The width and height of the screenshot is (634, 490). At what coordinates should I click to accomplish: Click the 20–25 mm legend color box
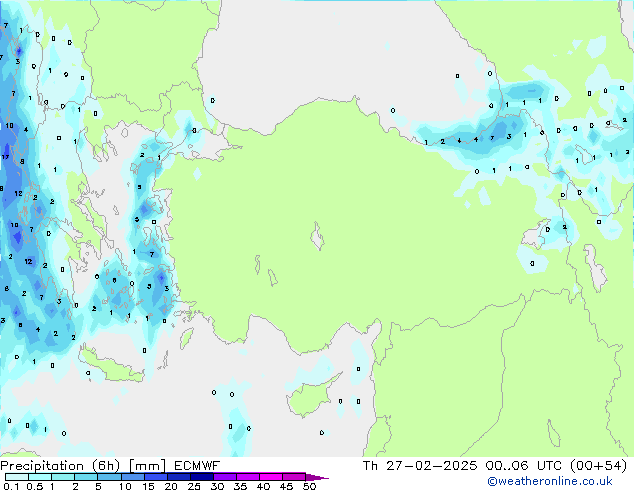click(179, 477)
